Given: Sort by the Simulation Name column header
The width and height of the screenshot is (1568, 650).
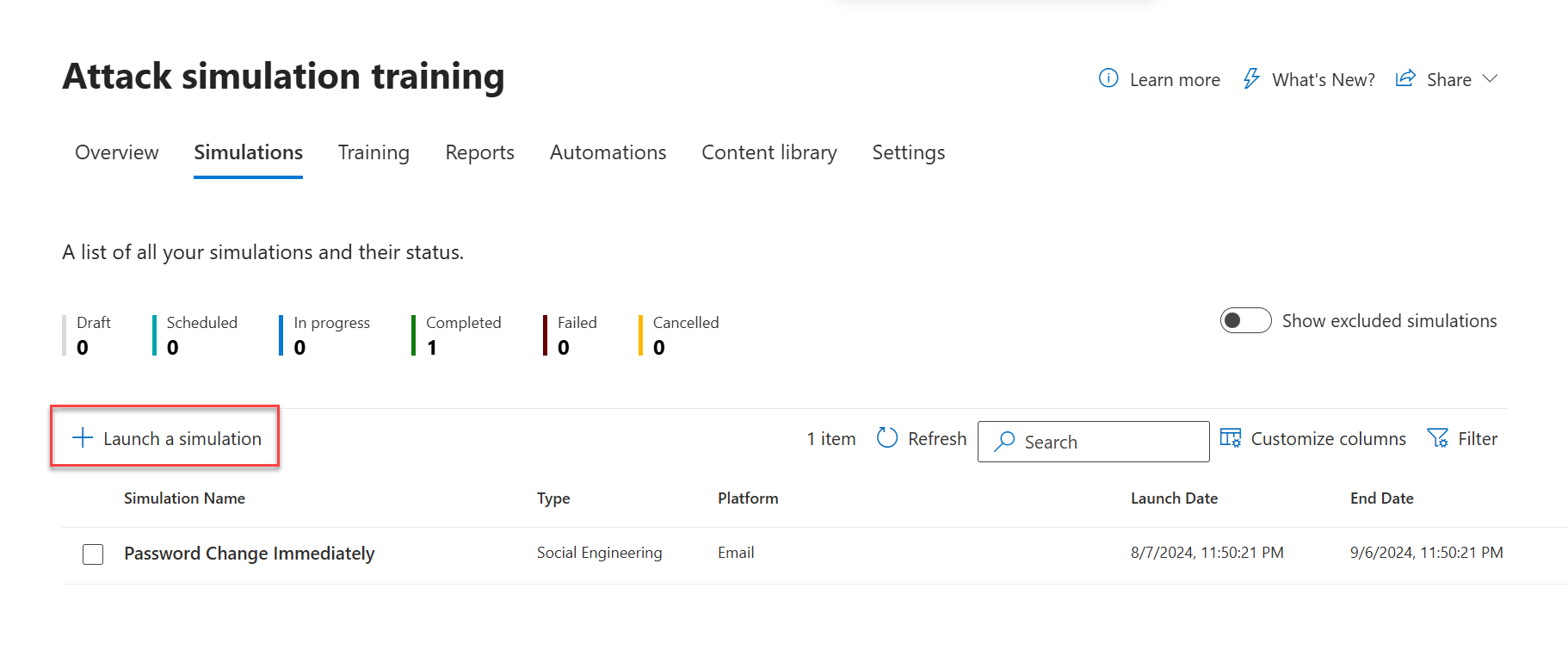Looking at the screenshot, I should [184, 498].
